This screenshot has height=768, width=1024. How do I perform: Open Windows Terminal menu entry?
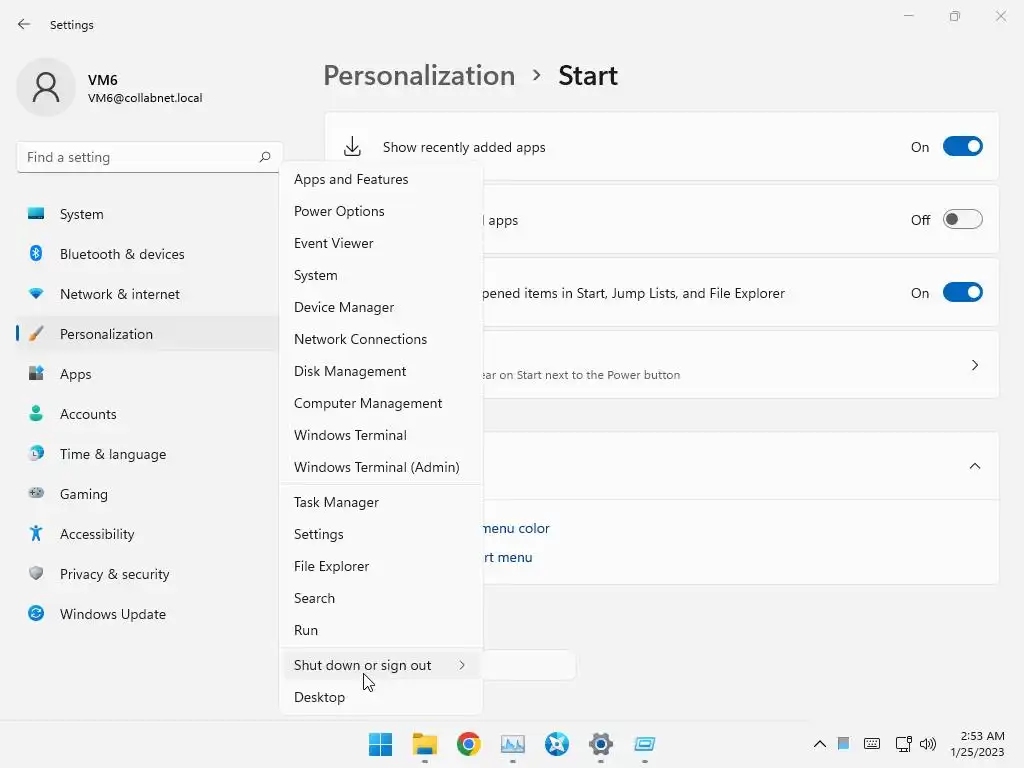[381, 435]
